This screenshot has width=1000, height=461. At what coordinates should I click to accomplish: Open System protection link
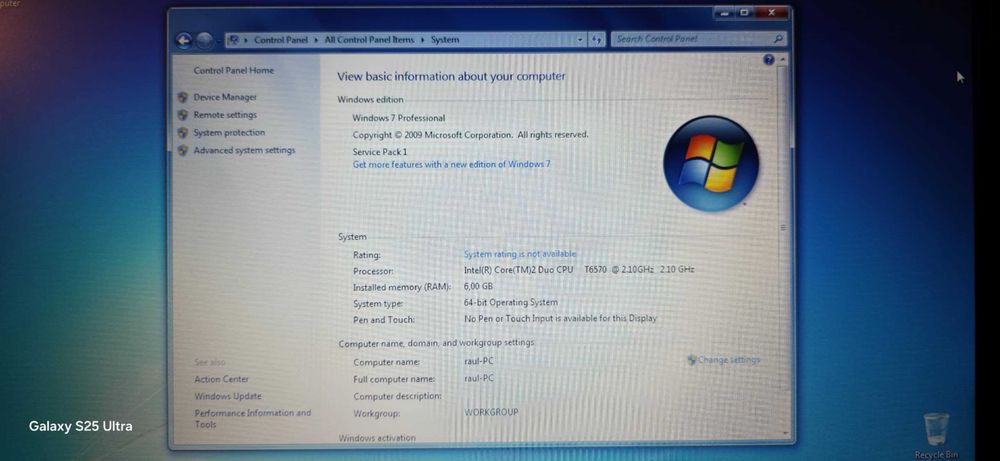tap(229, 133)
